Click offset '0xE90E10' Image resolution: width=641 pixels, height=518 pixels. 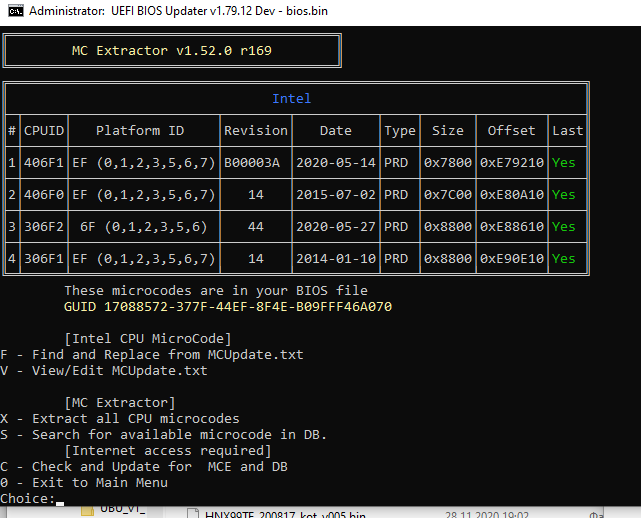(512, 258)
